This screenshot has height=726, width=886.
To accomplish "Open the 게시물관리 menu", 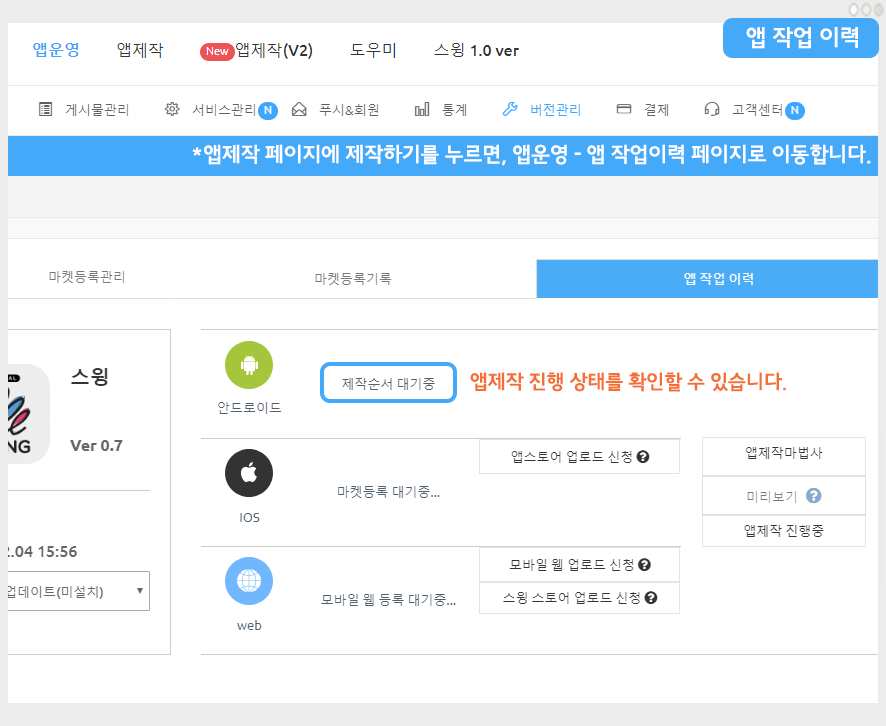I will tap(86, 110).
